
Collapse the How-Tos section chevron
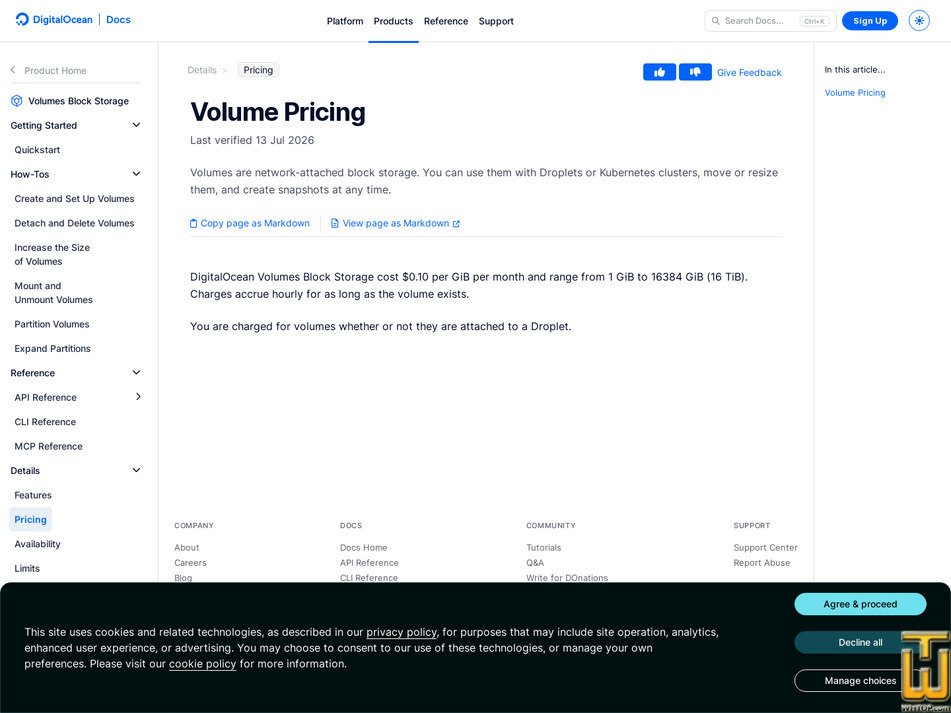136,174
